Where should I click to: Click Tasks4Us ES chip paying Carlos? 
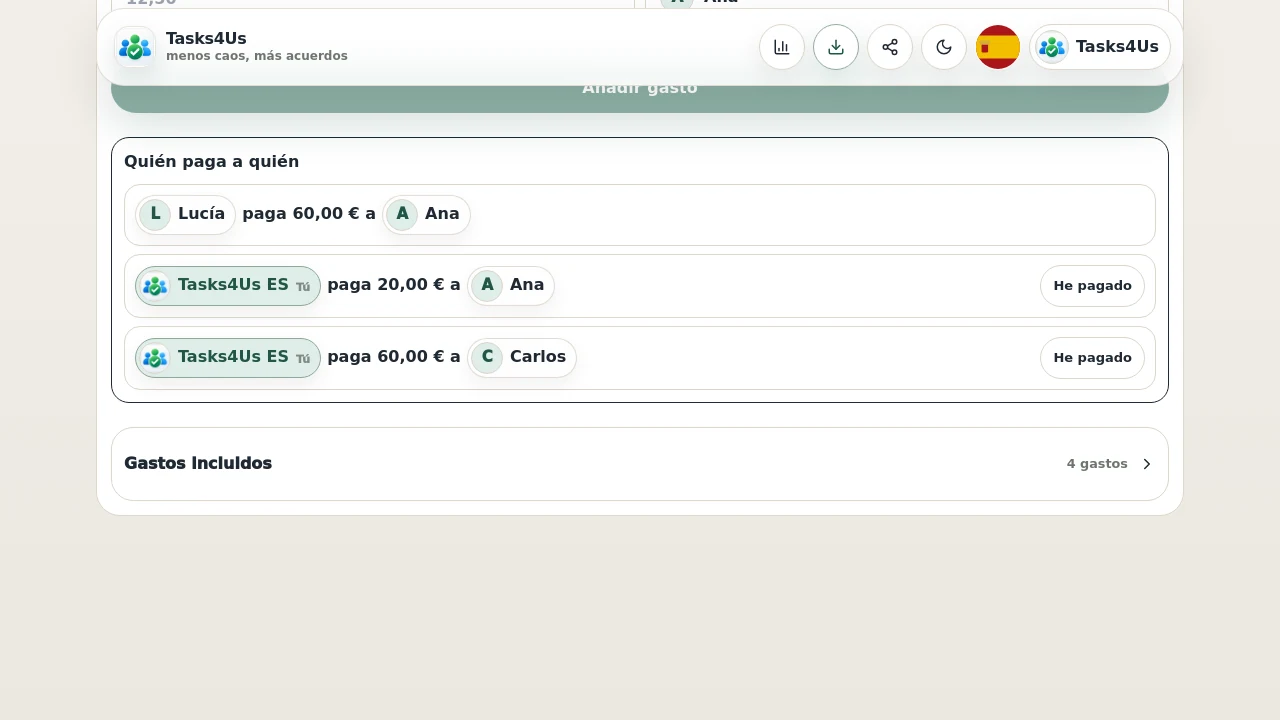228,358
